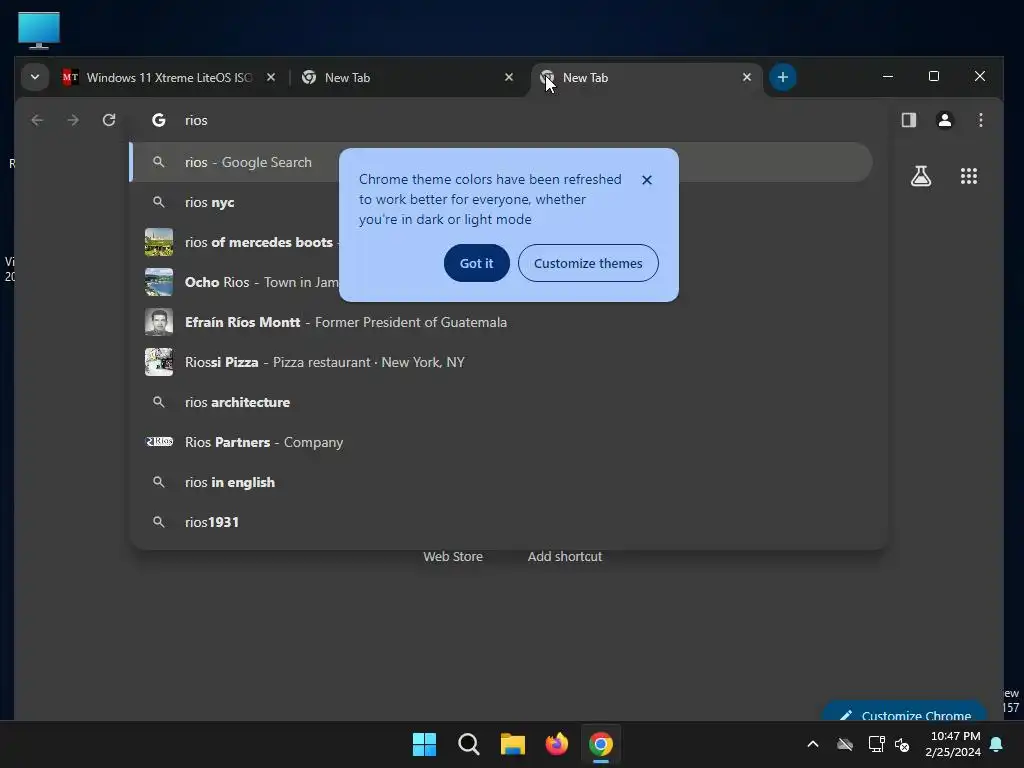Select suggestion rios architecture
Viewport: 1024px width, 768px height.
click(503, 402)
